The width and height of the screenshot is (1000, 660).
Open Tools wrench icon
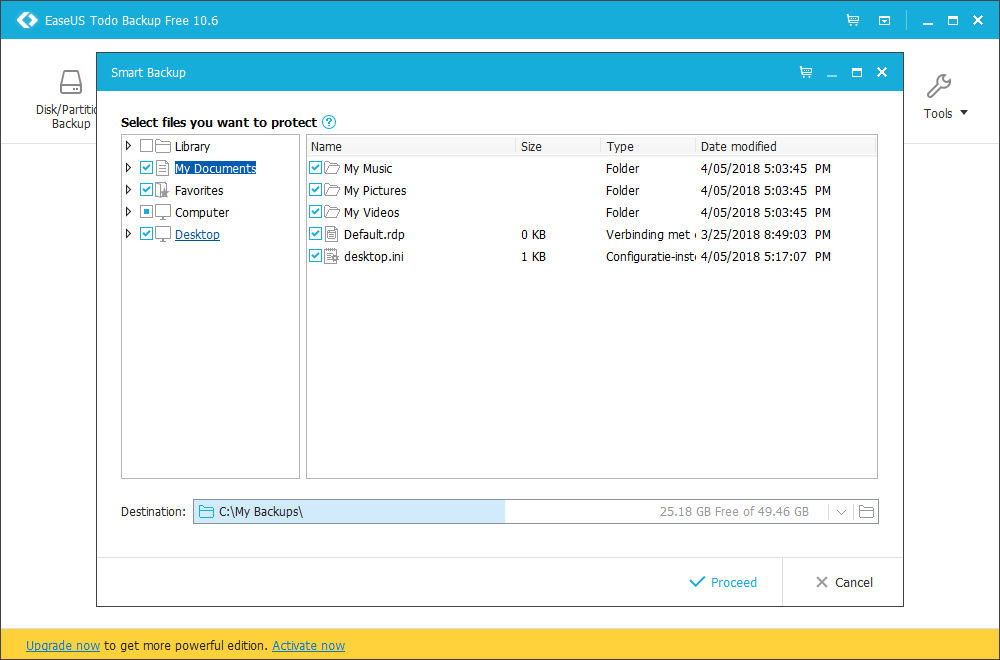pyautogui.click(x=939, y=85)
